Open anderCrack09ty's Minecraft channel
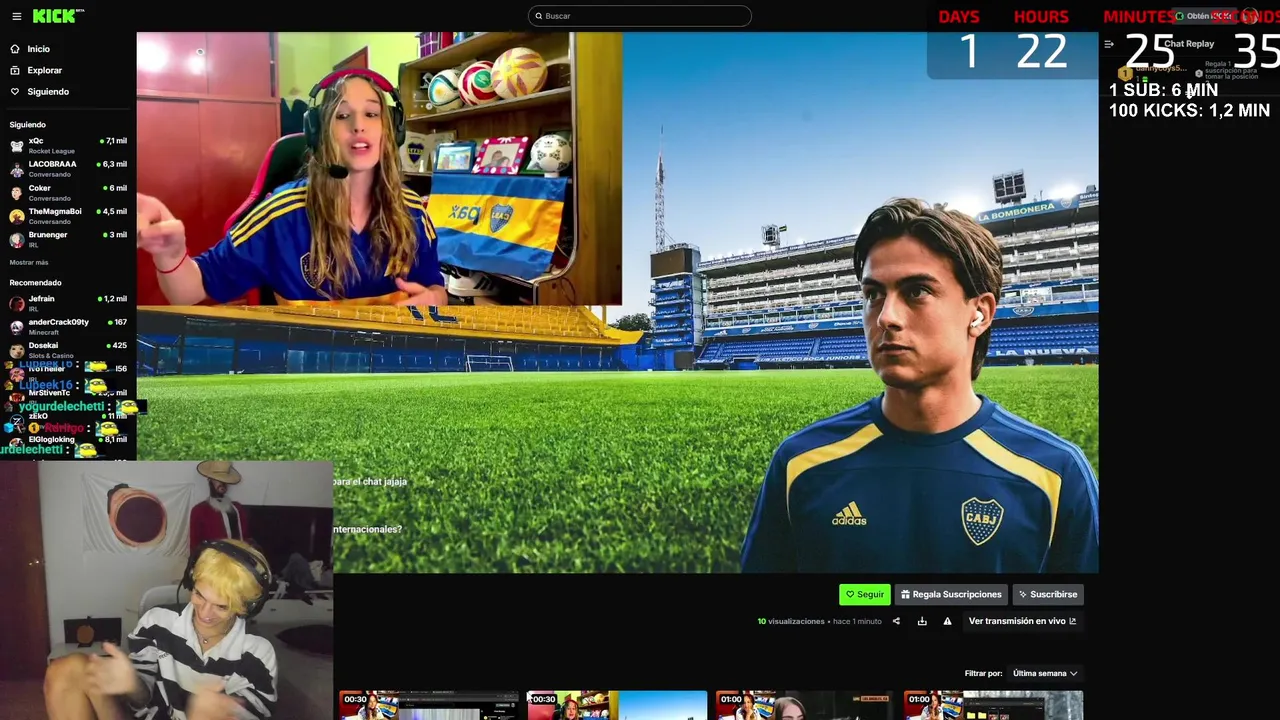Screen dimensions: 1280x720 pos(68,326)
